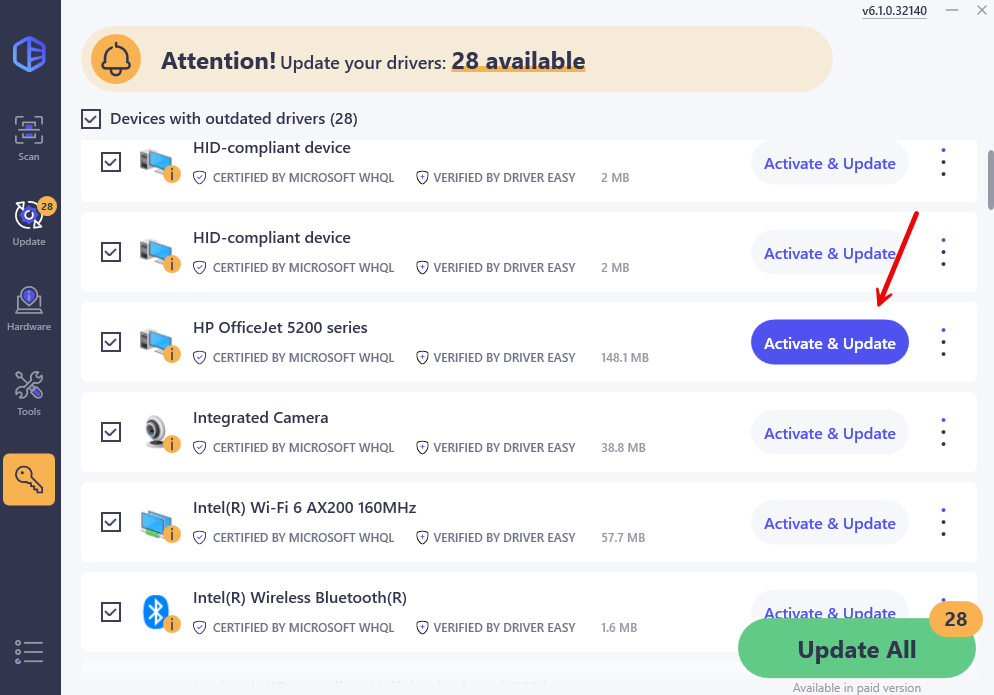Open the Scan section in the sidebar

pos(29,138)
